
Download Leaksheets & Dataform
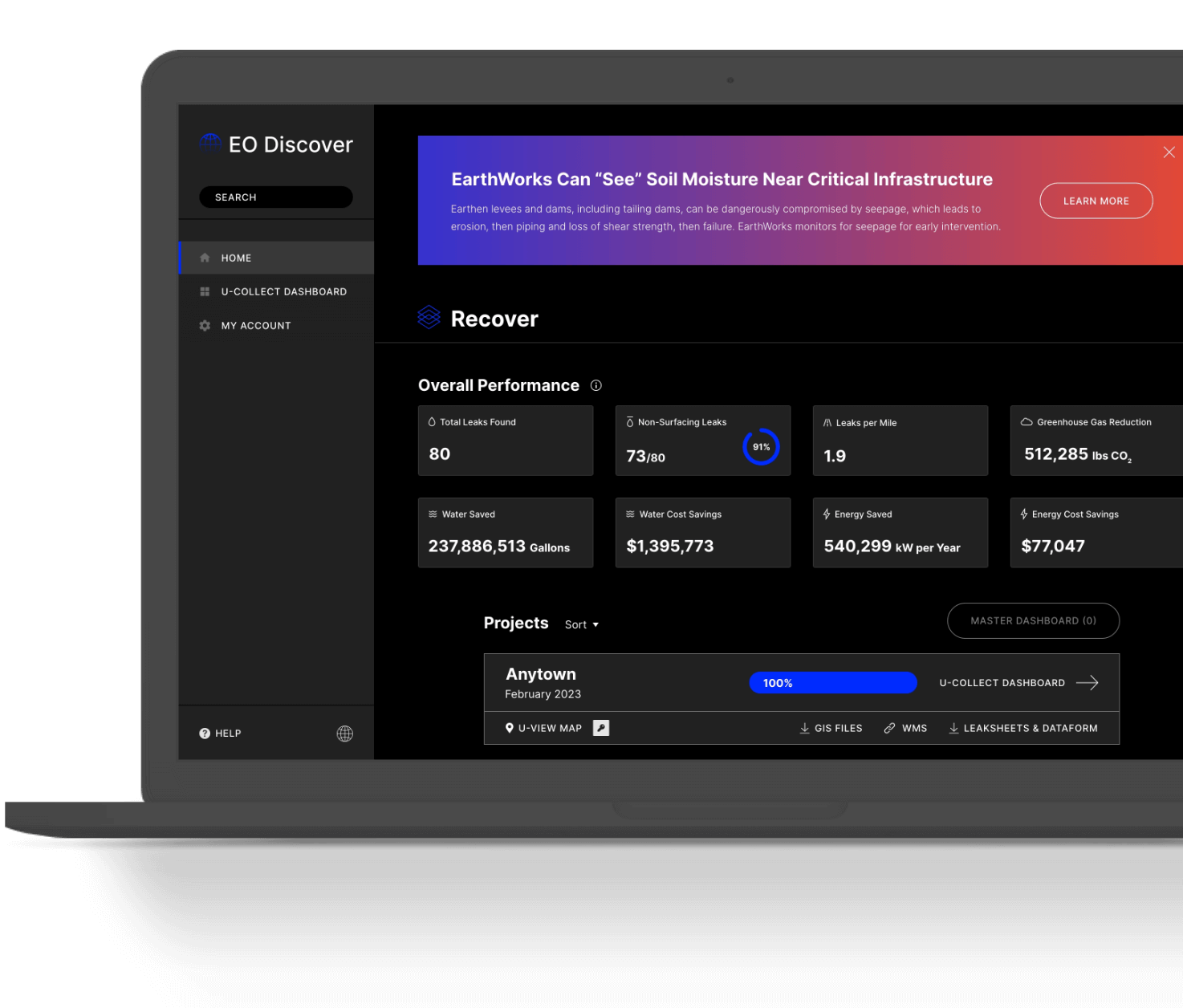pos(1023,729)
